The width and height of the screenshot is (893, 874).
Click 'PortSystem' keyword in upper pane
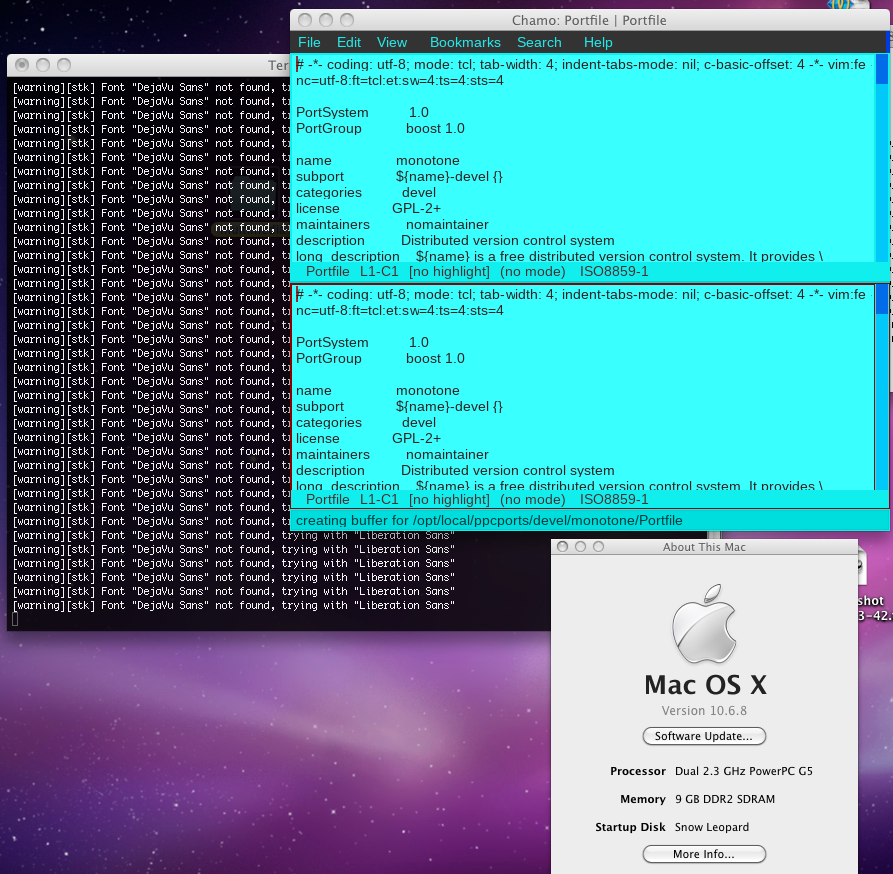point(332,112)
